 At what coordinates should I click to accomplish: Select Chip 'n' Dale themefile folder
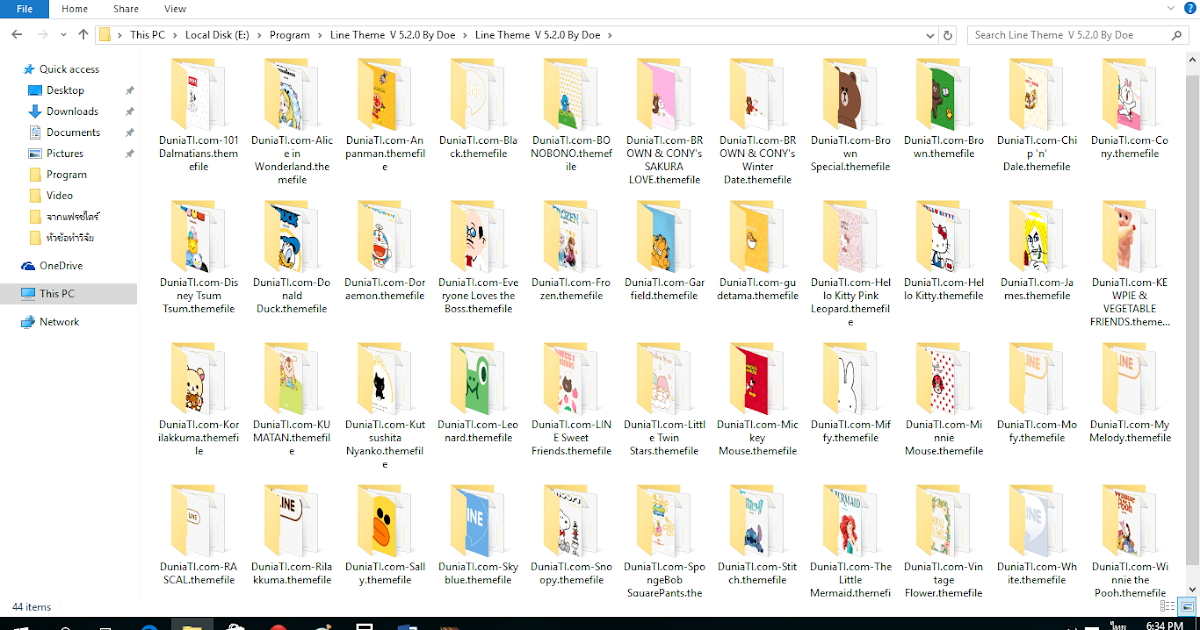pyautogui.click(x=1037, y=114)
